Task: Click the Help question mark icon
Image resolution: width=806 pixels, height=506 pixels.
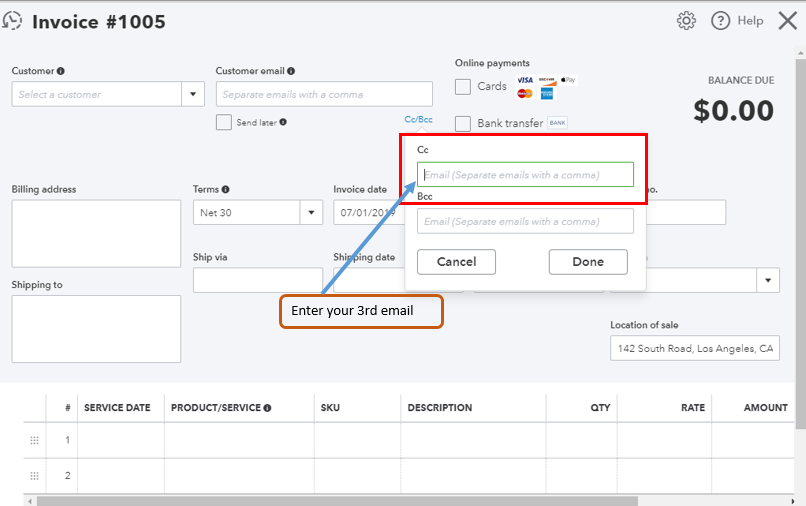Action: (x=720, y=21)
